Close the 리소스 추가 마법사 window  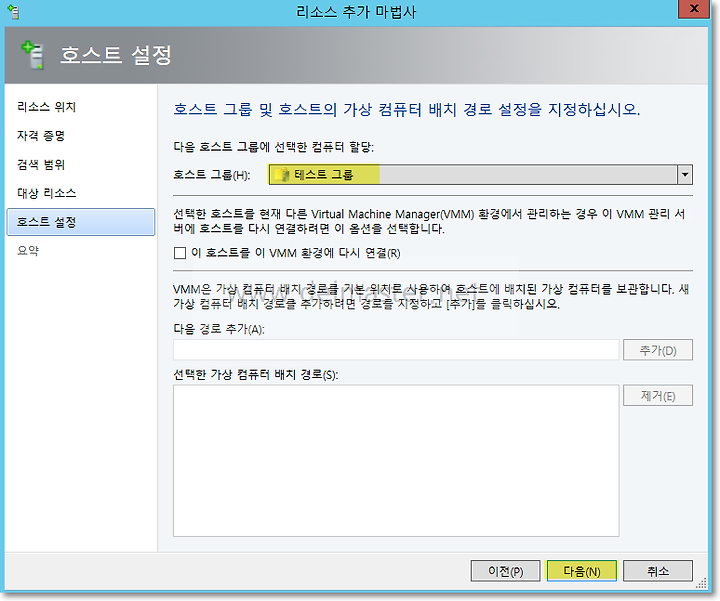click(x=694, y=9)
